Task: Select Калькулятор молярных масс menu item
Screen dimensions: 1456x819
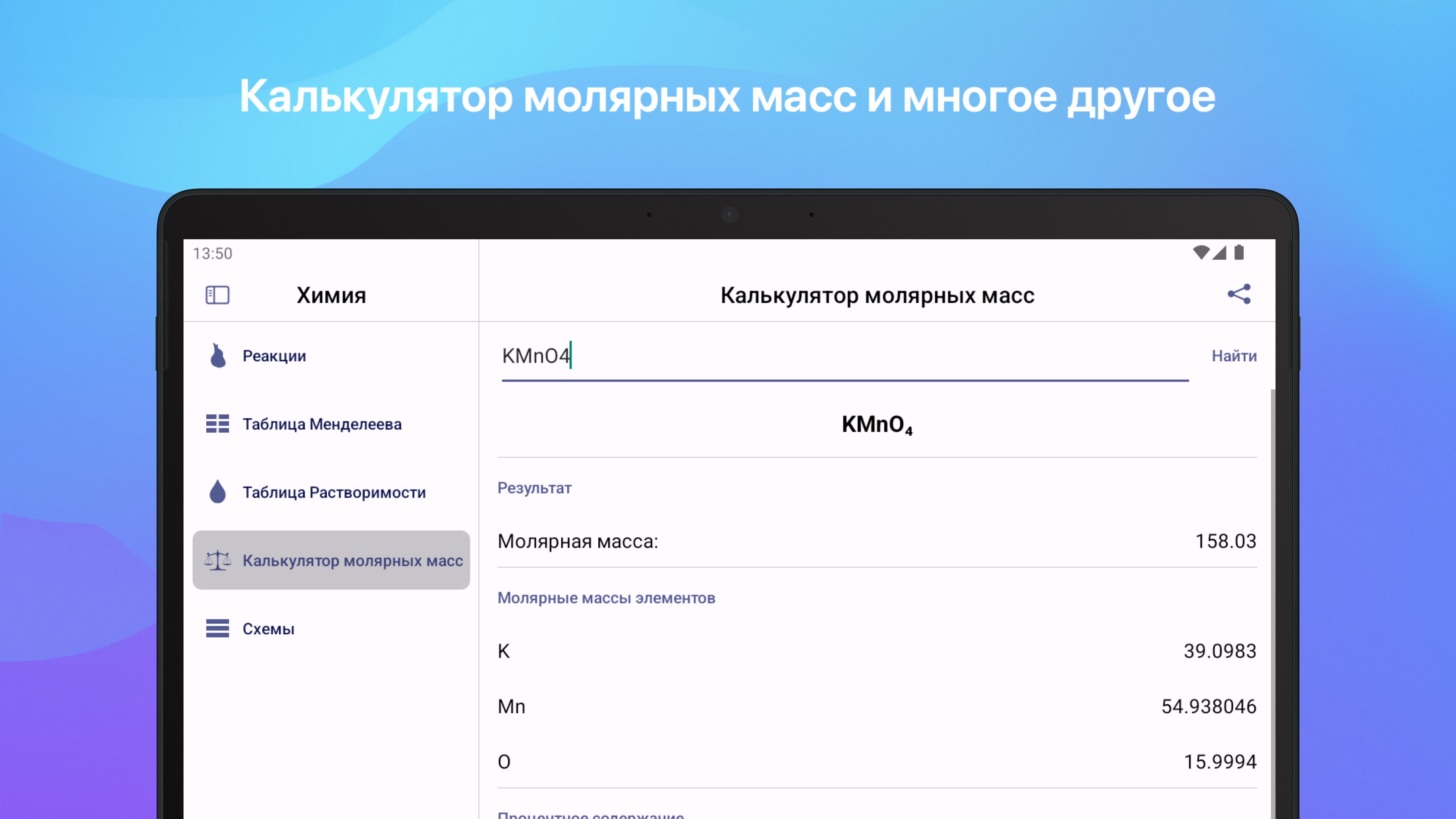Action: point(331,560)
